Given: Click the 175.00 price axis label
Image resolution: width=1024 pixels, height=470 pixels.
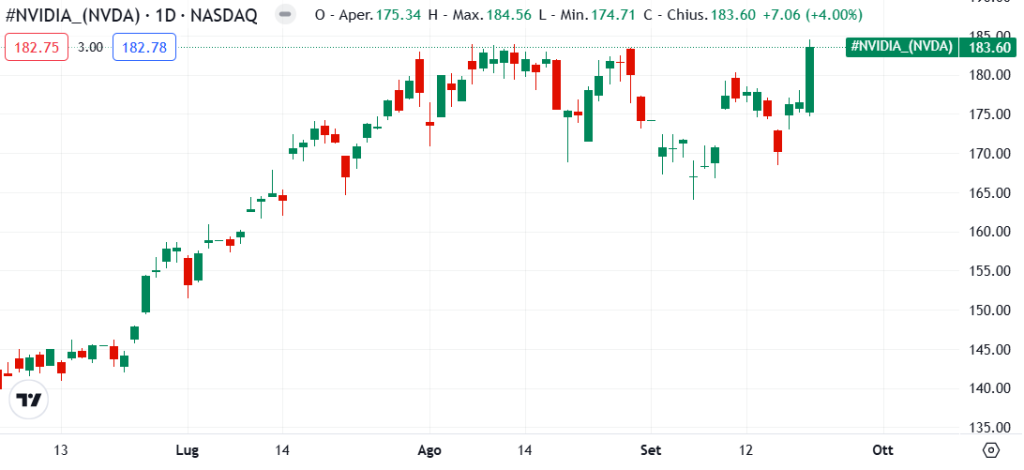Looking at the screenshot, I should [990, 114].
